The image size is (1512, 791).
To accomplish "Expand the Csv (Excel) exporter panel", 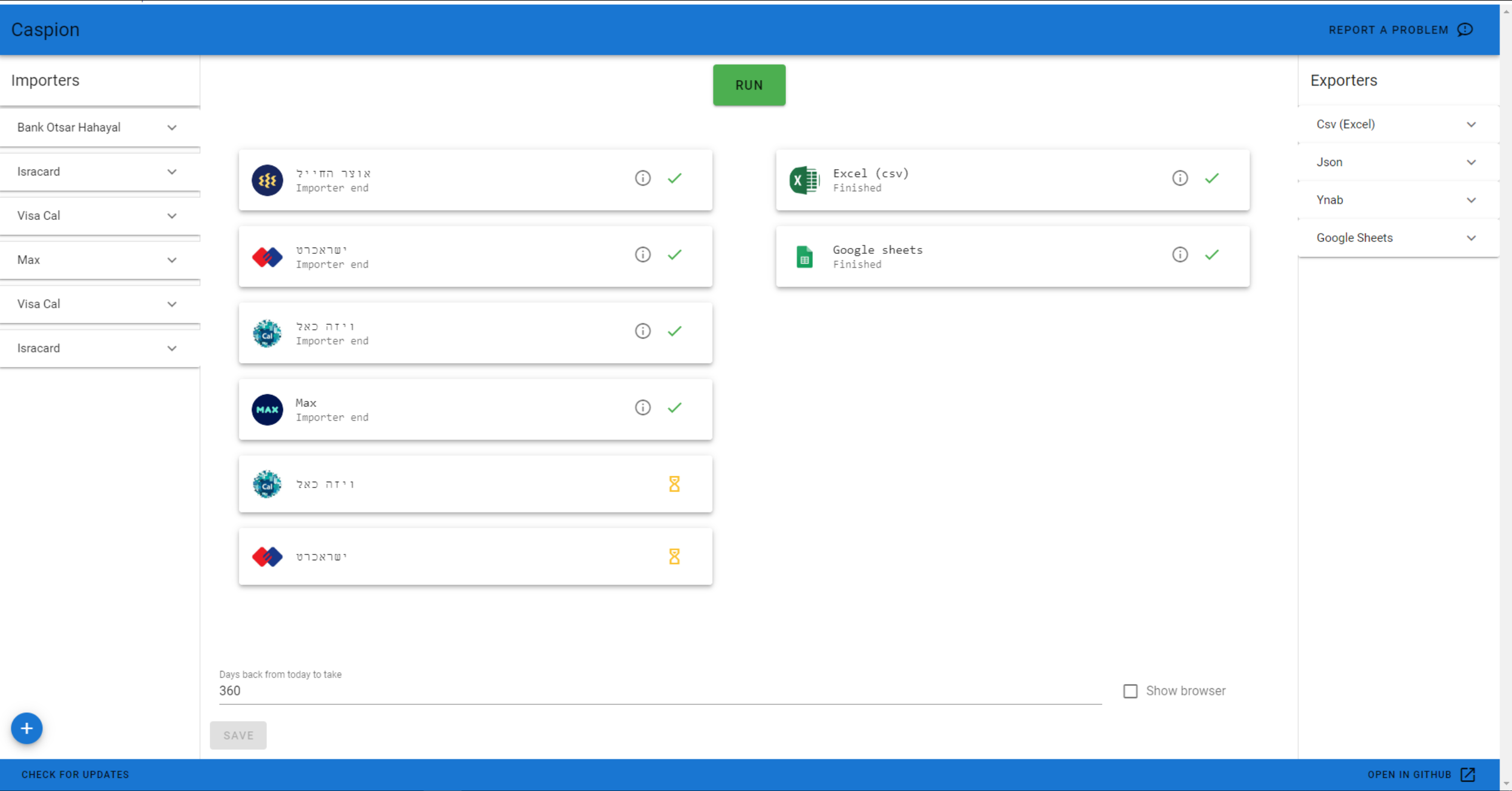I will coord(1471,124).
